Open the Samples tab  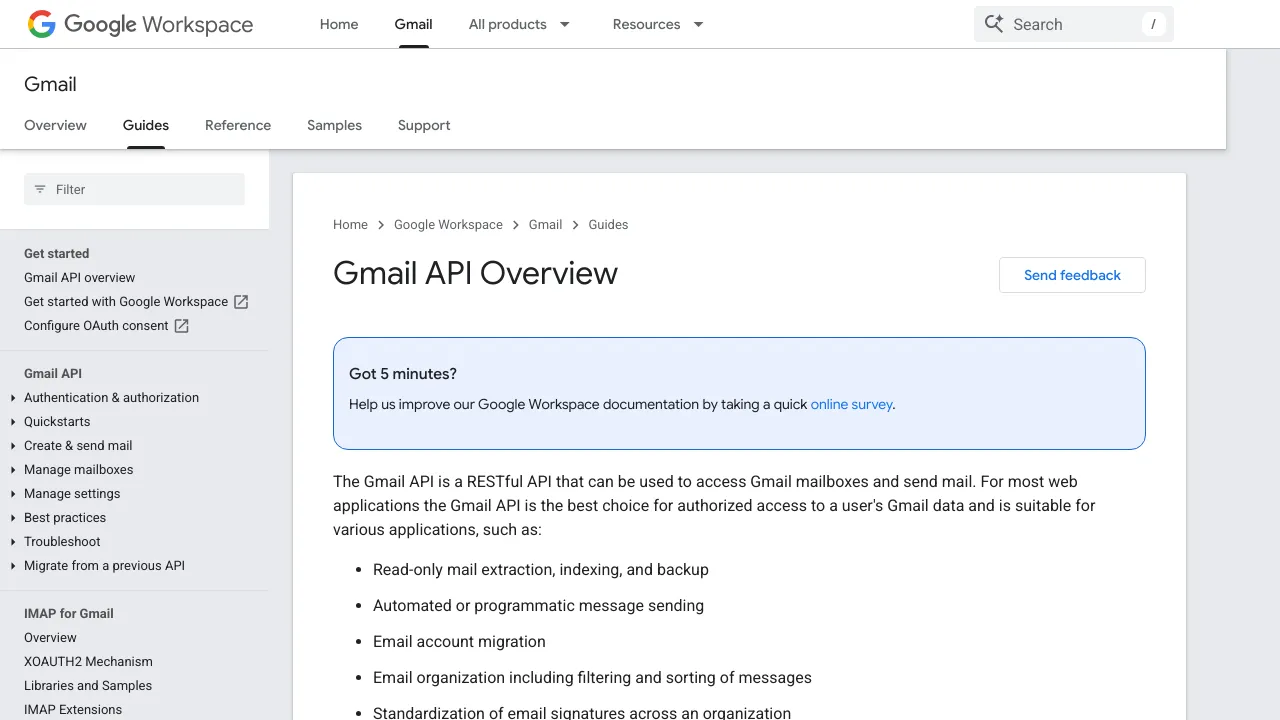click(334, 125)
